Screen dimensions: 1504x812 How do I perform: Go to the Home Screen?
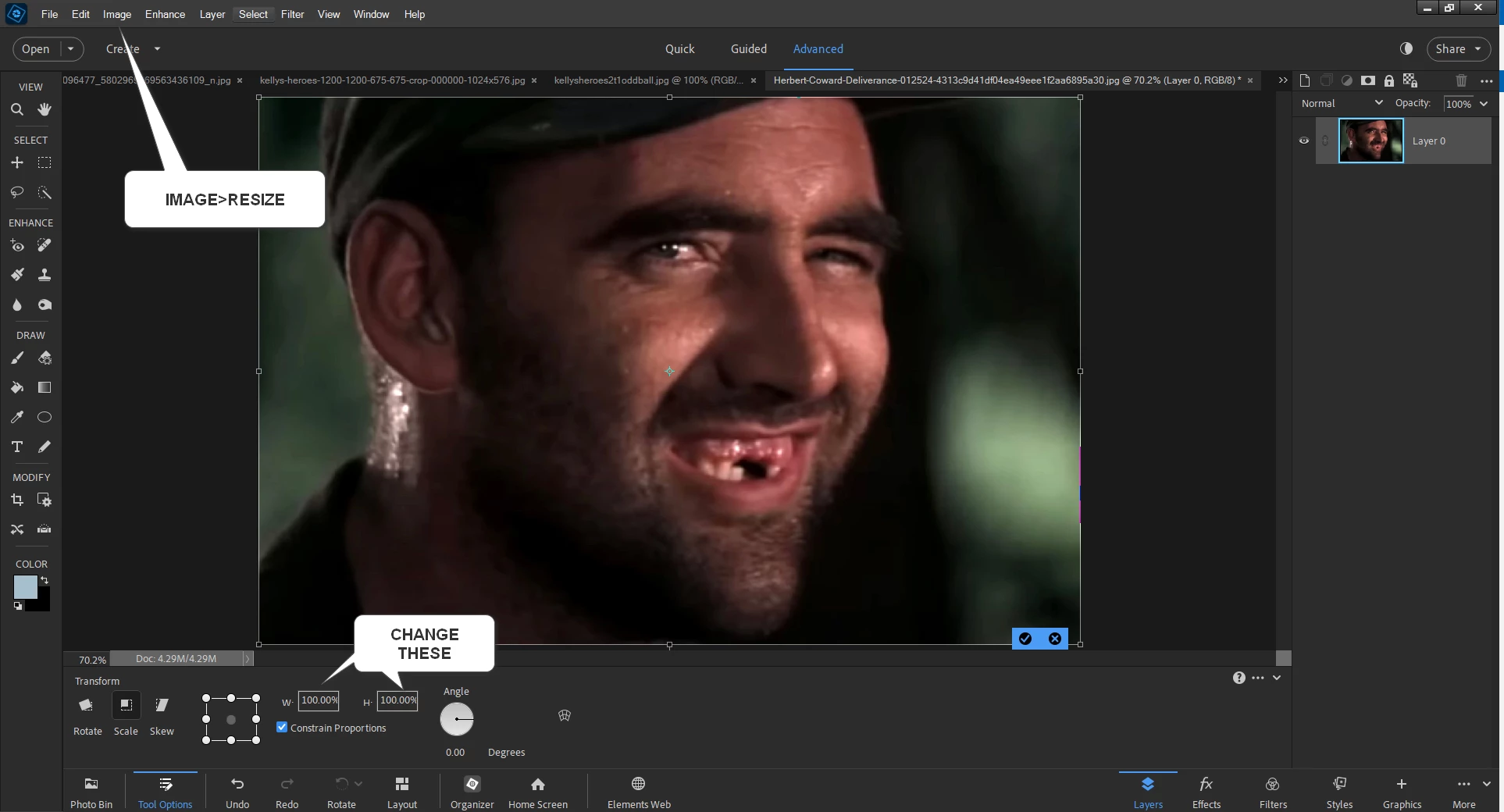[x=538, y=792]
